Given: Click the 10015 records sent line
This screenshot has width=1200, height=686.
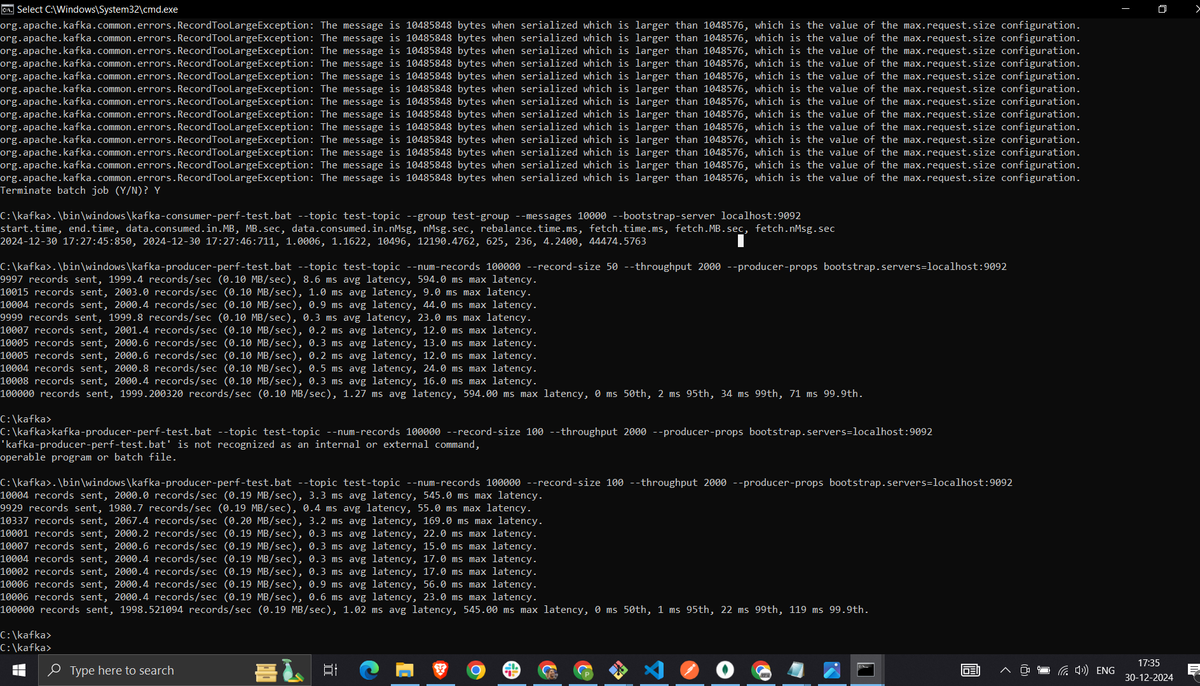Looking at the screenshot, I should point(264,292).
